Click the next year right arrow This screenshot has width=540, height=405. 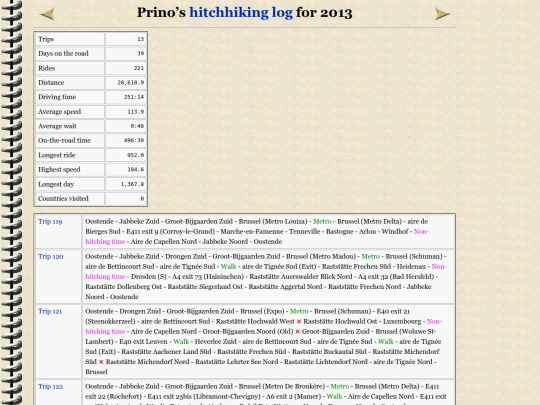coord(443,14)
